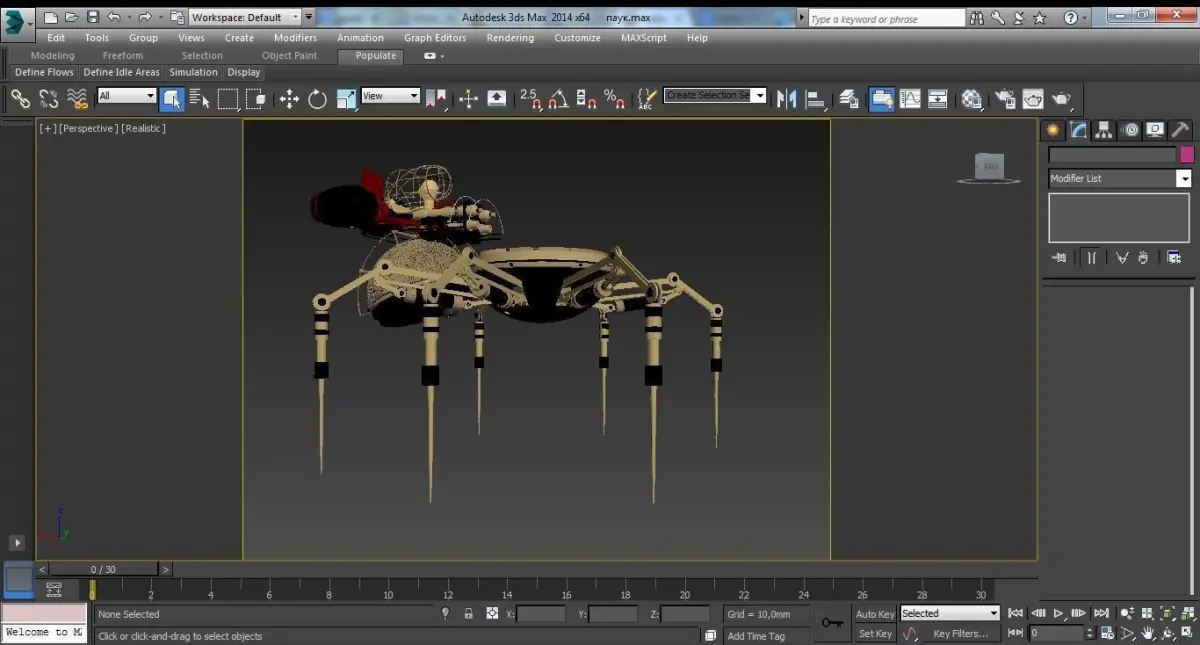
Task: Click the Simulation panel button
Action: (193, 72)
